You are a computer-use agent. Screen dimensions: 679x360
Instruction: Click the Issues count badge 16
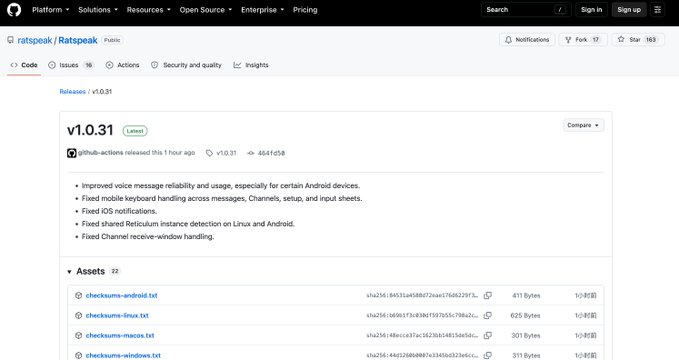[x=89, y=65]
